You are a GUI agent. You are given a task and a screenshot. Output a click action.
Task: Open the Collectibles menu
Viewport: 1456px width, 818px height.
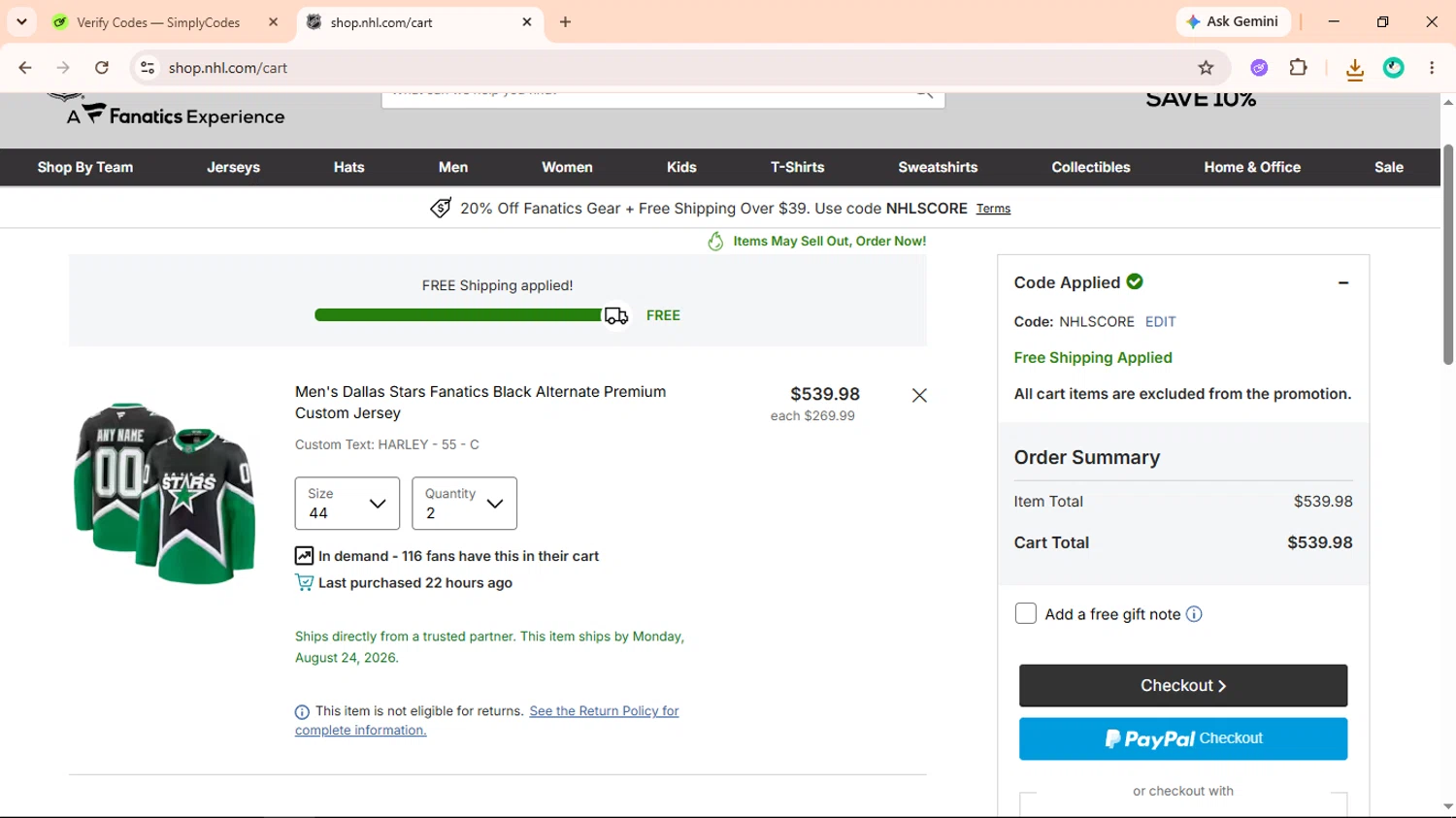point(1091,167)
